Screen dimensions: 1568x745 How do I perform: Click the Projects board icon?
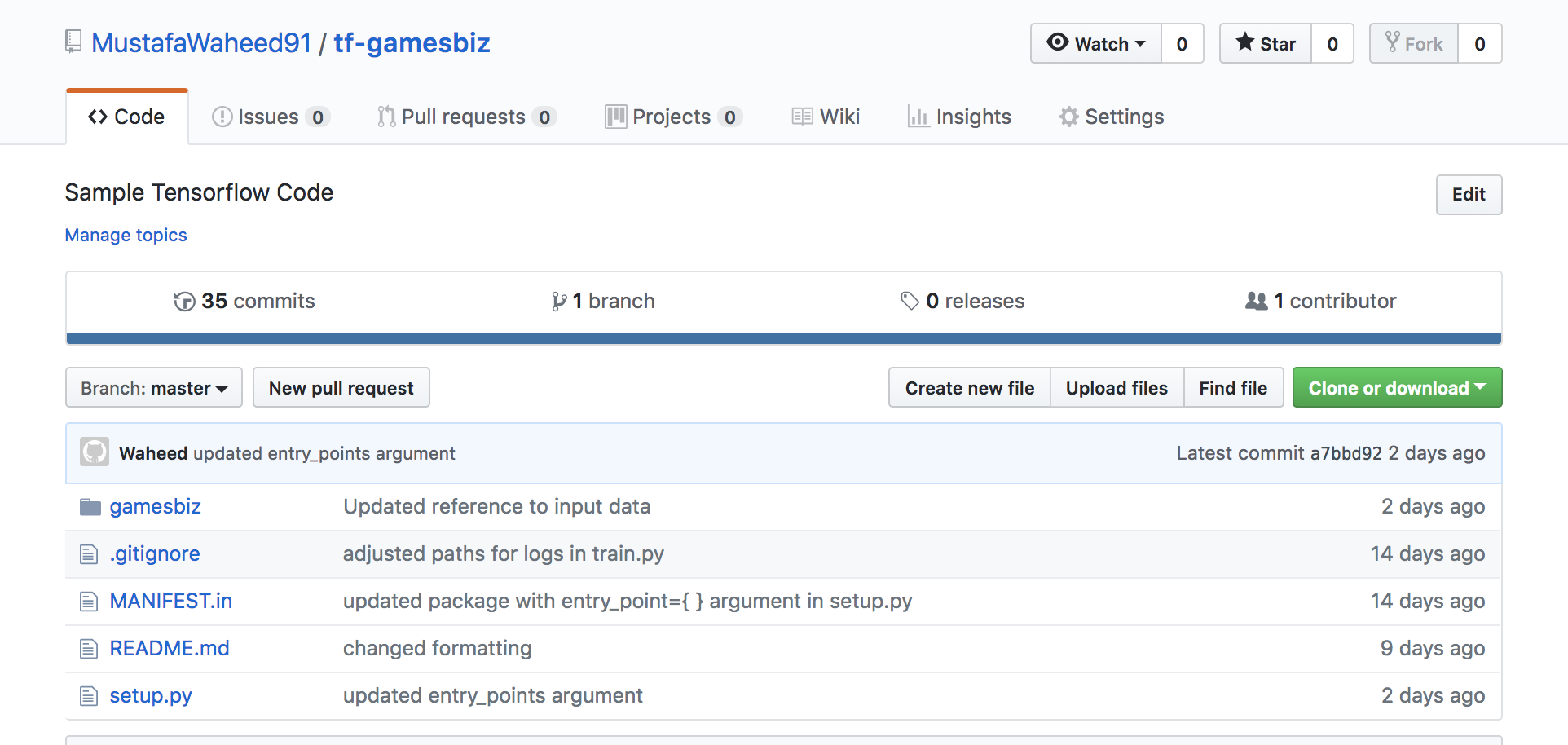pyautogui.click(x=616, y=117)
